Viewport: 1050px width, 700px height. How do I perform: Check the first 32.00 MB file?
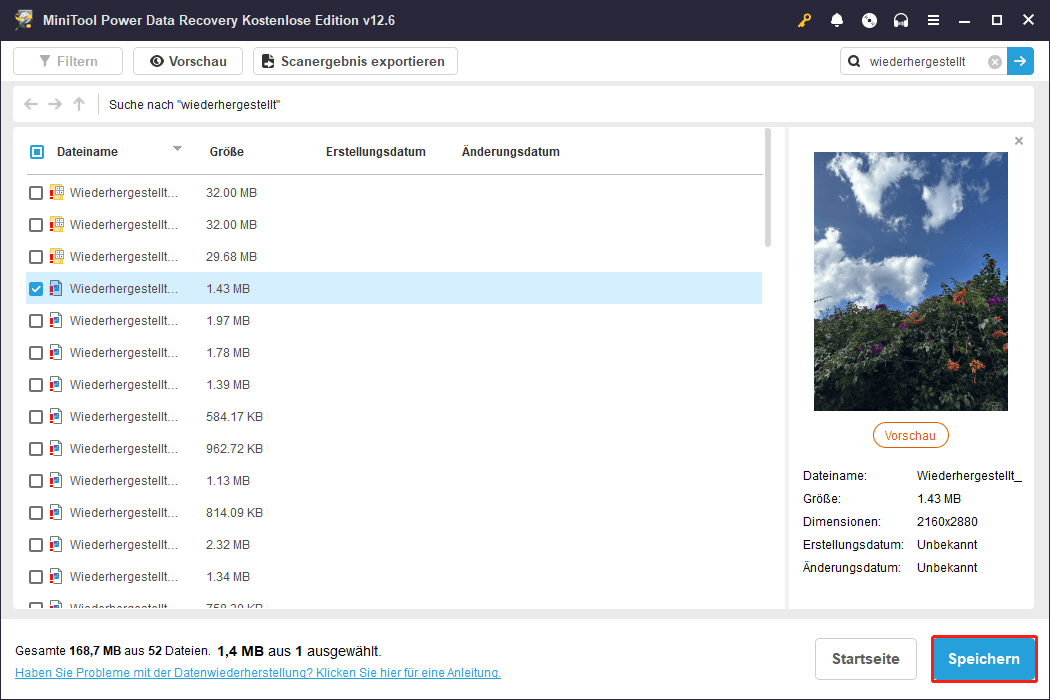click(37, 192)
